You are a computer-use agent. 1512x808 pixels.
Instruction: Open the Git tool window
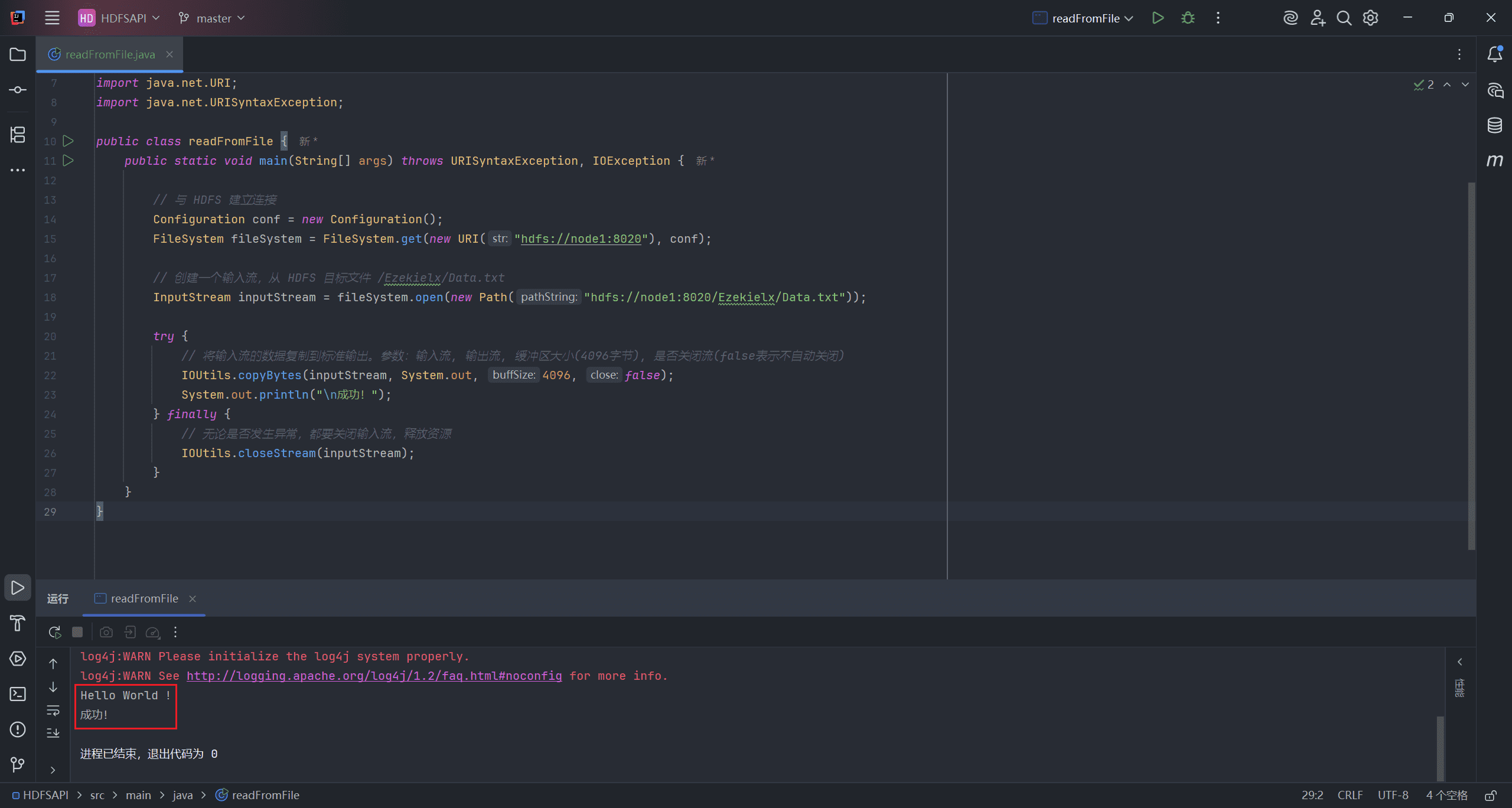(x=18, y=765)
